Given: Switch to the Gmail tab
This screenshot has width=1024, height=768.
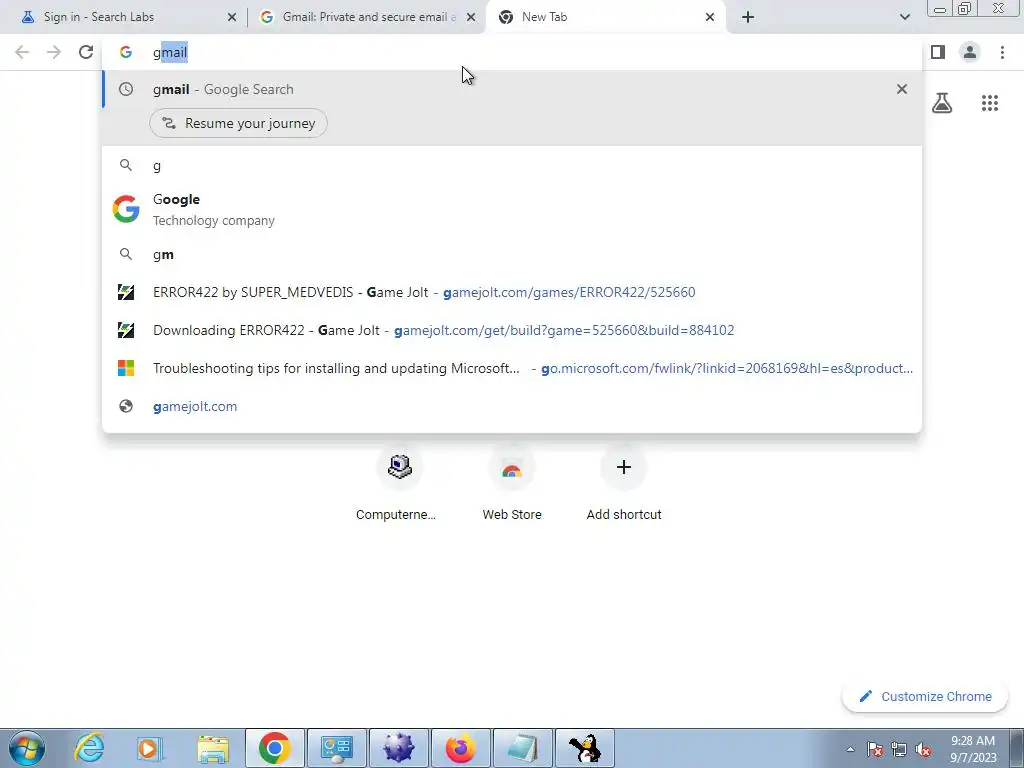Looking at the screenshot, I should click(368, 17).
